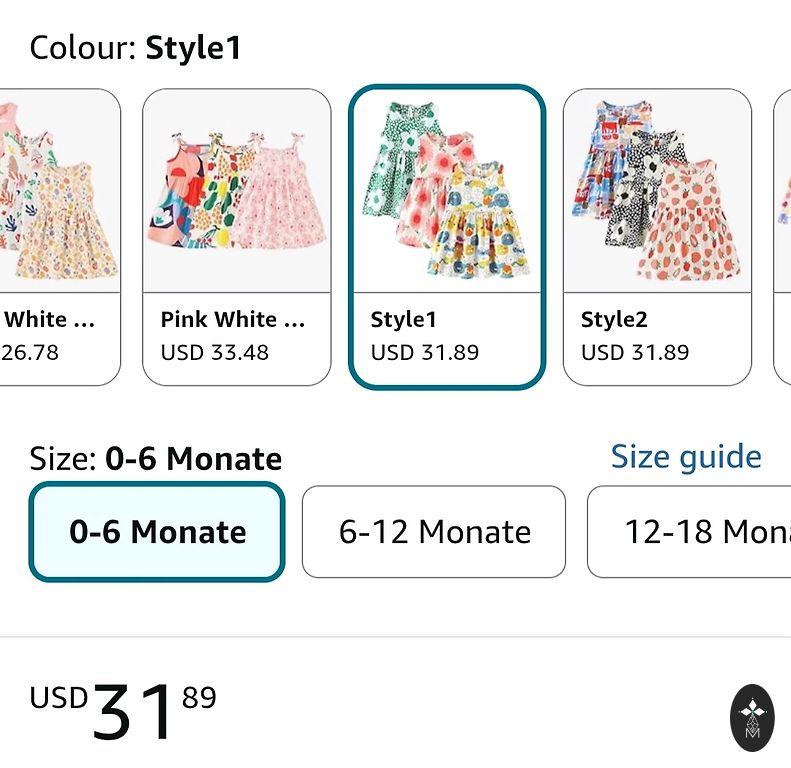Click the large USD 31.89 product price
Viewport: 791px width, 768px height.
tap(123, 711)
